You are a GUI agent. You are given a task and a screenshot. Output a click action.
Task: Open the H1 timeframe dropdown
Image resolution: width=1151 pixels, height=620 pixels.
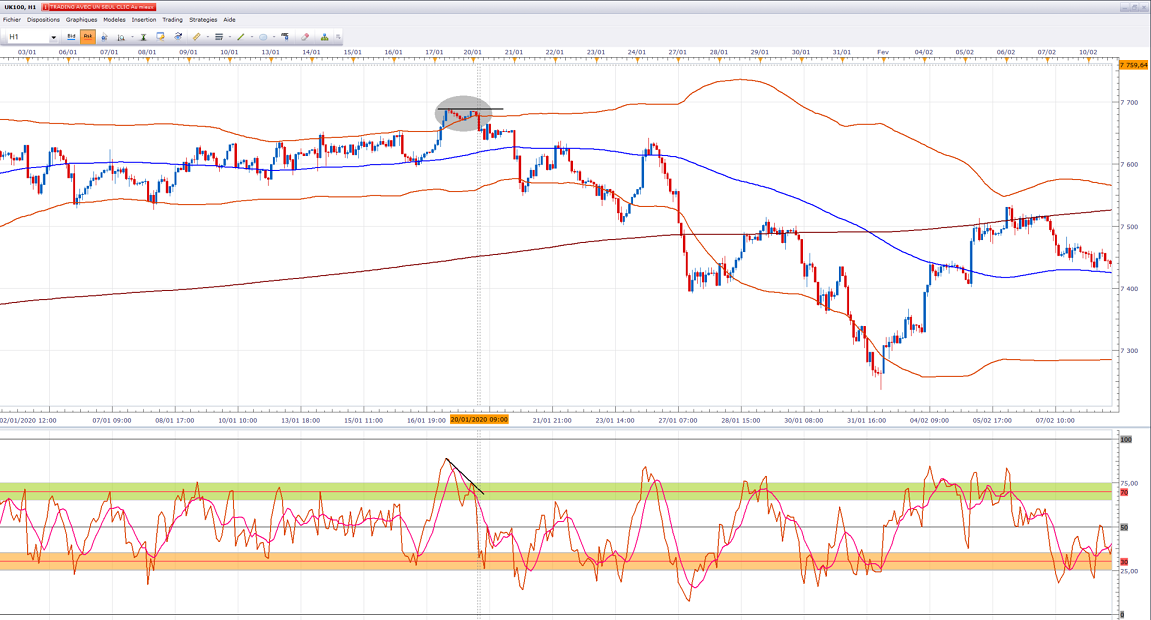point(53,37)
